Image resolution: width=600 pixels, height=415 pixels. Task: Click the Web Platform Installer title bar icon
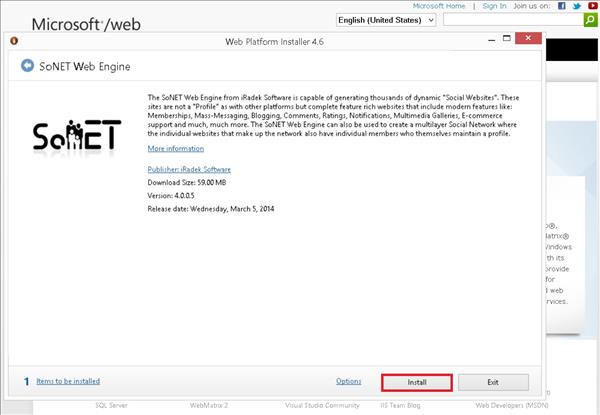[14, 41]
